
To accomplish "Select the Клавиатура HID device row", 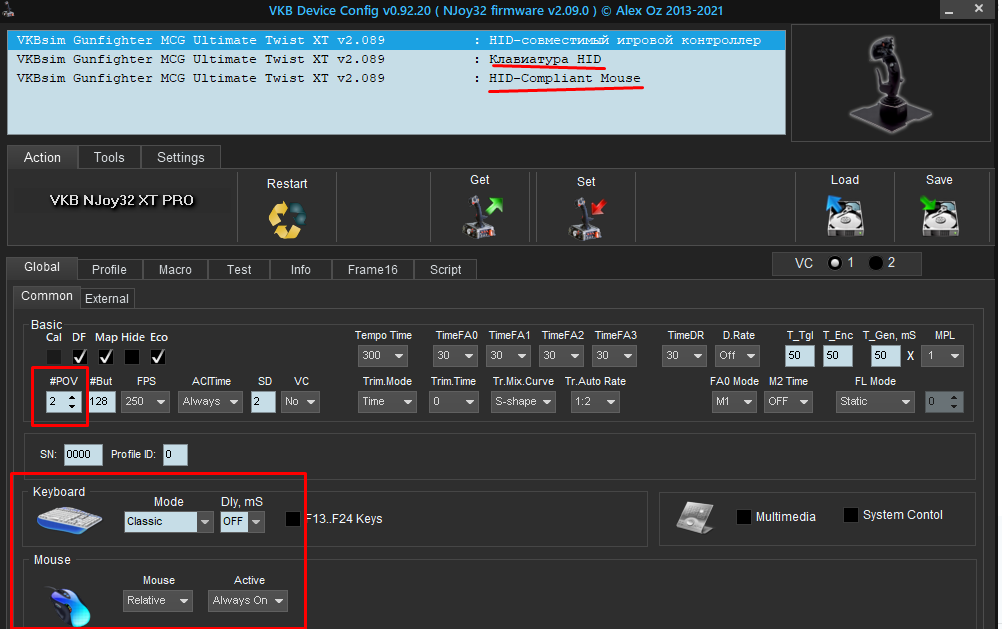I will coord(396,59).
